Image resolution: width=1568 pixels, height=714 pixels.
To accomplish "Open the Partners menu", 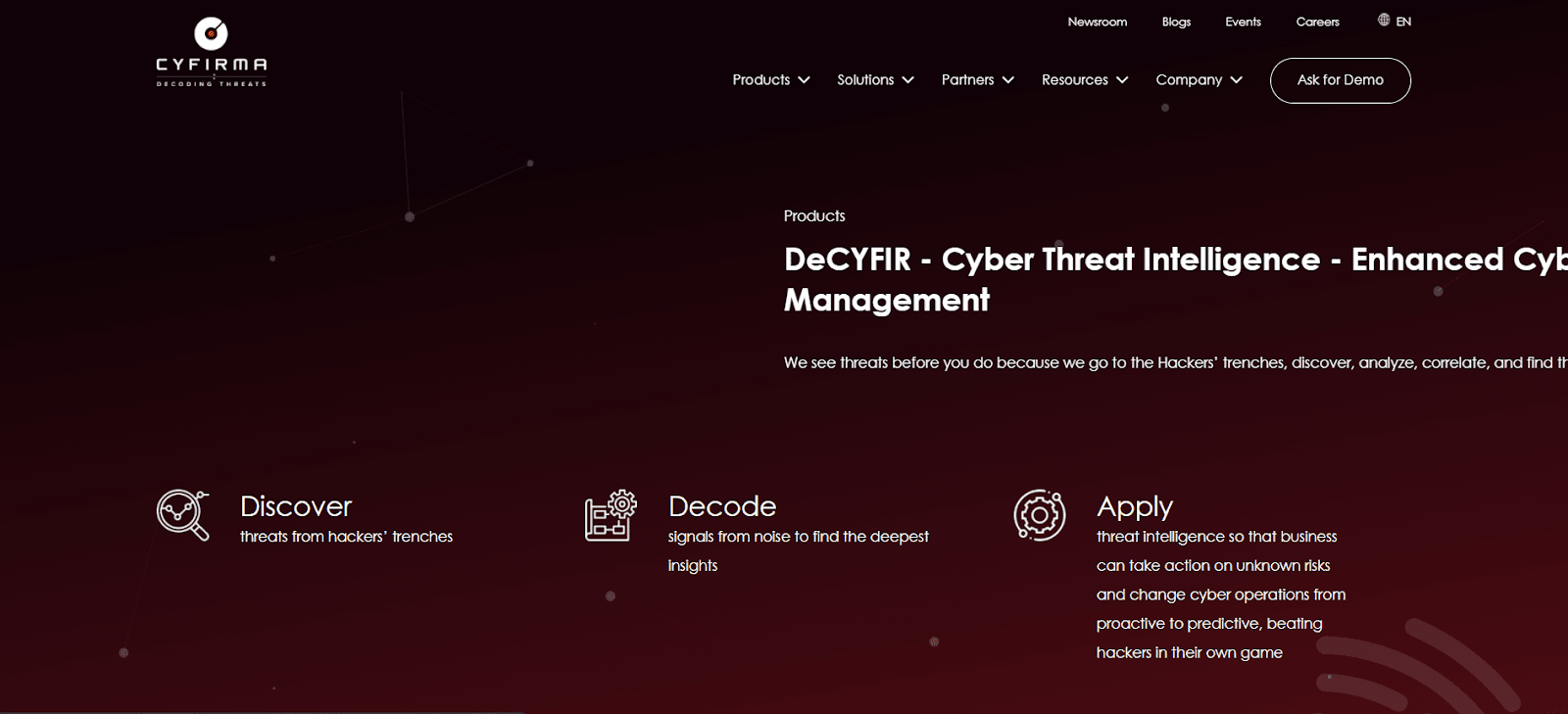I will point(978,80).
